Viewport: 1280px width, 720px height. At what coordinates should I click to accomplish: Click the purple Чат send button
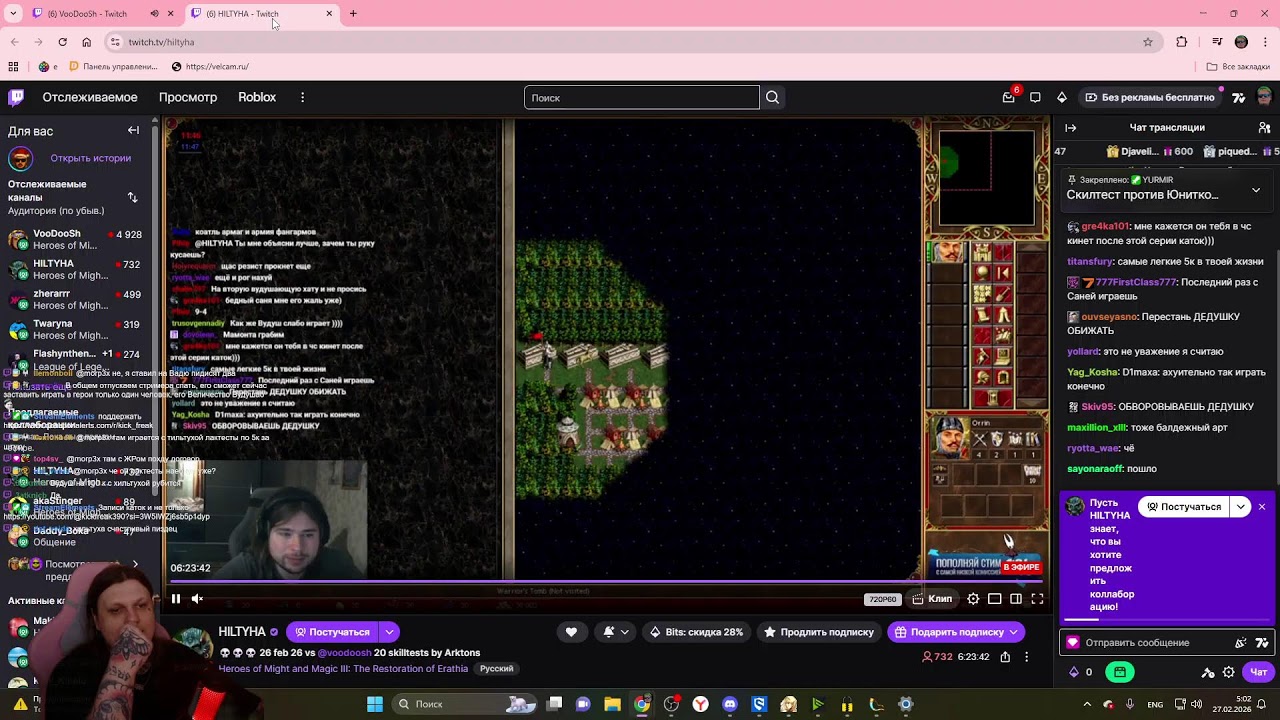point(1259,672)
